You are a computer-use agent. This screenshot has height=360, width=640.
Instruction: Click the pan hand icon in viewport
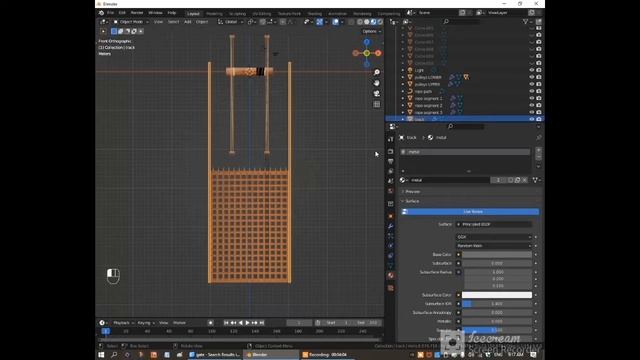[377, 83]
